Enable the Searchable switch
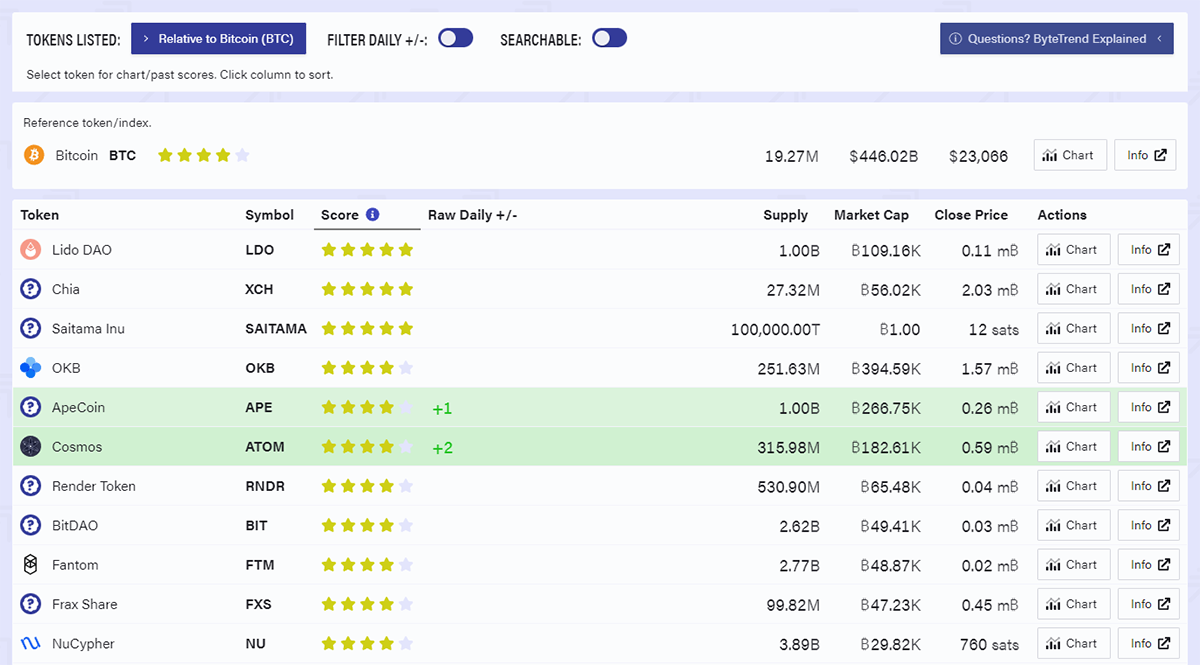This screenshot has height=665, width=1200. click(x=609, y=38)
